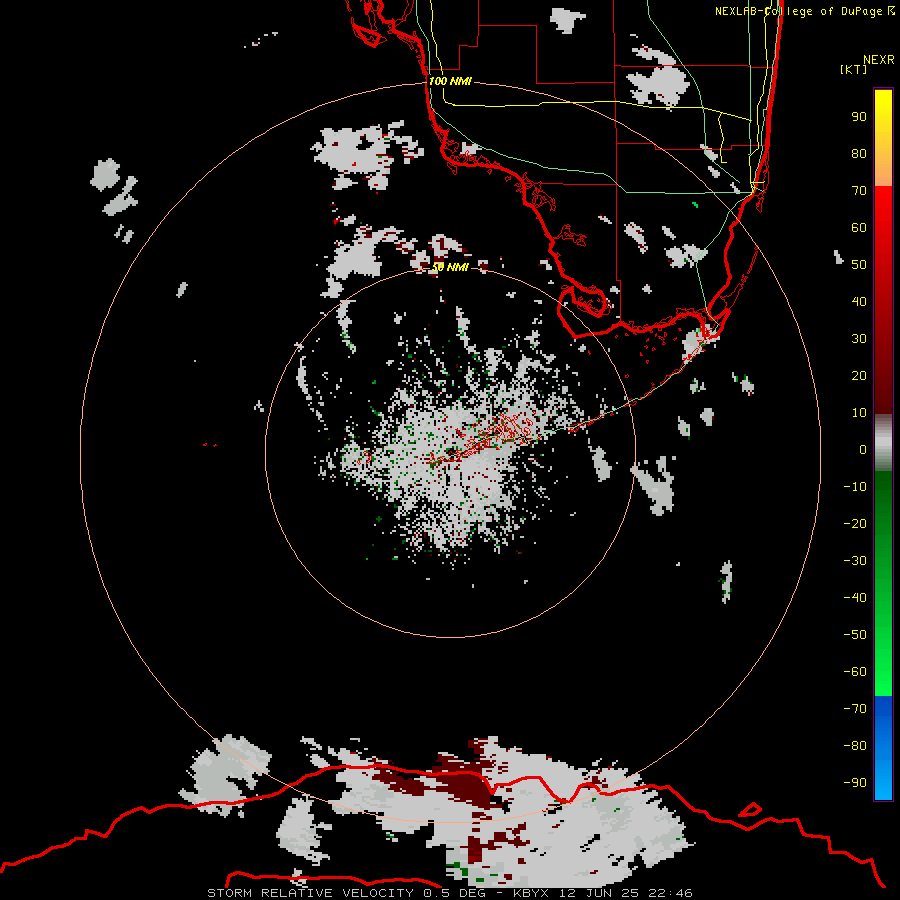Click the 40 value on the velocity scale

click(859, 301)
